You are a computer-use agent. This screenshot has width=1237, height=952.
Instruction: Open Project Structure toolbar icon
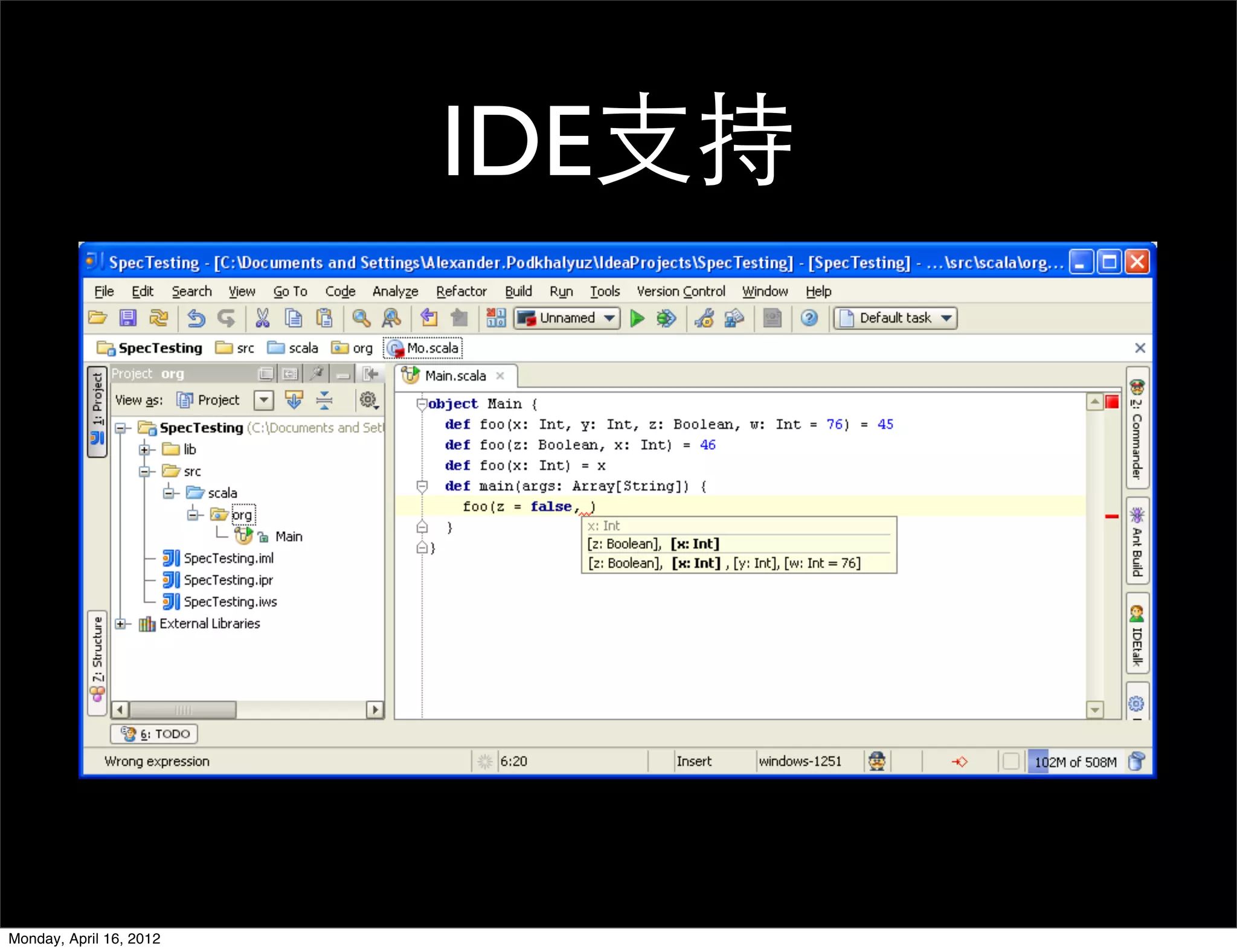[x=734, y=318]
